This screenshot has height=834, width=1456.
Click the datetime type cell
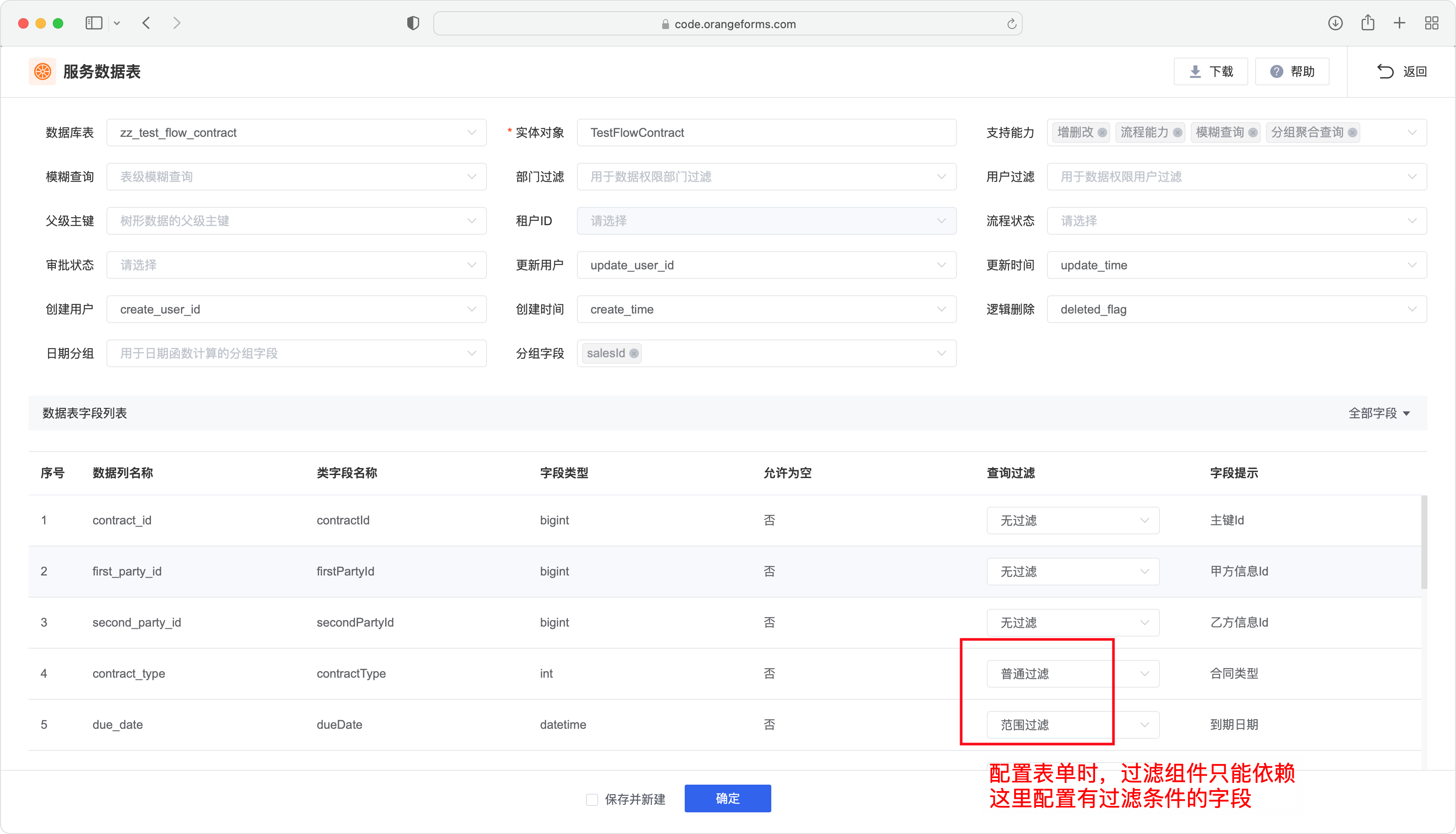562,724
